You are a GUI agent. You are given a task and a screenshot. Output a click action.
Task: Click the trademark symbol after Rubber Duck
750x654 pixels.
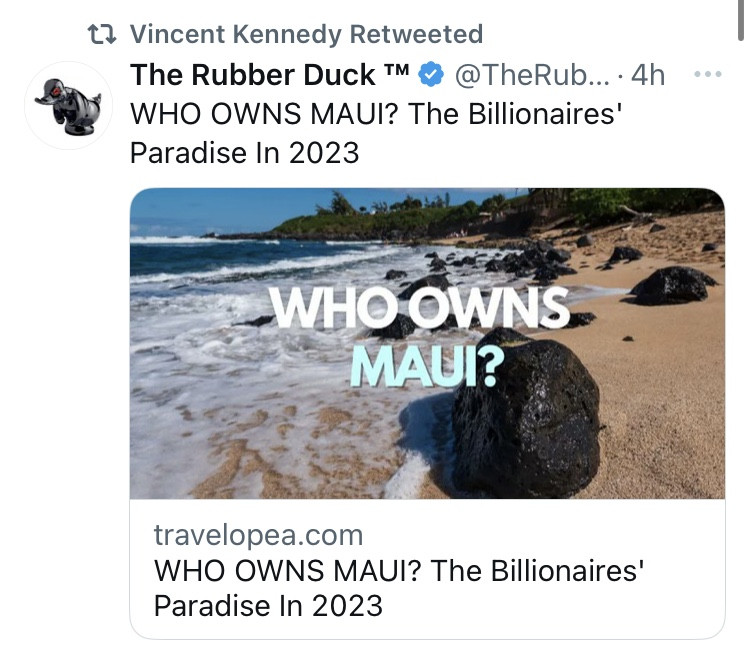pos(394,72)
